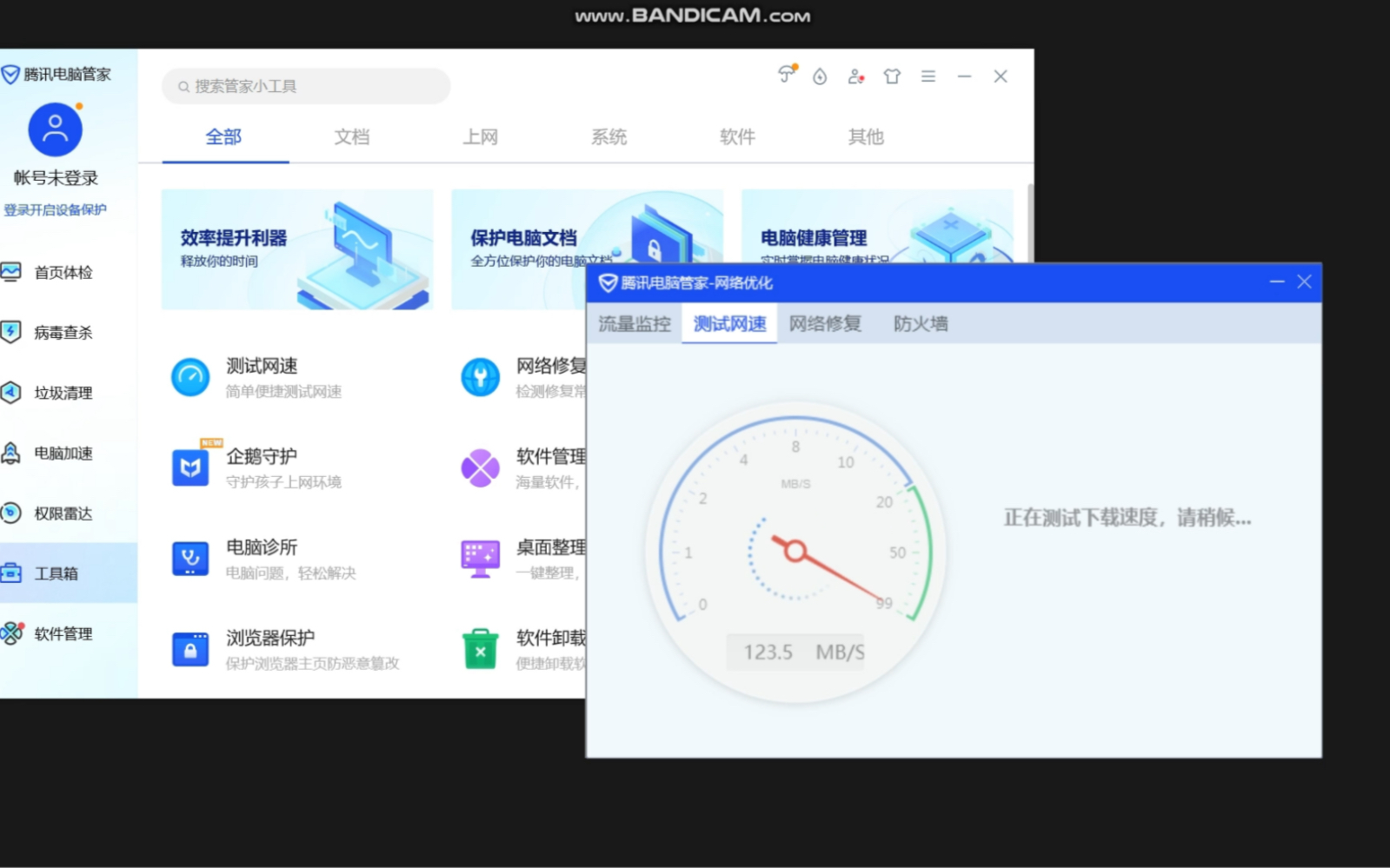Click the 搜索管家小工具 search field

(x=306, y=86)
